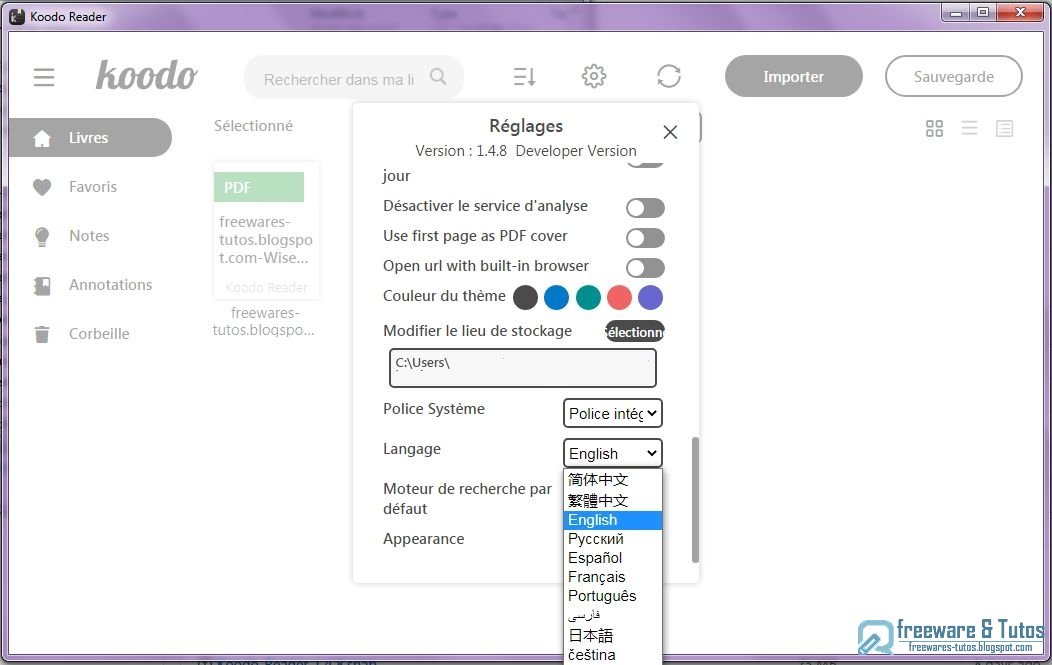1052x665 pixels.
Task: Click the Favoris heart icon
Action: pos(42,187)
